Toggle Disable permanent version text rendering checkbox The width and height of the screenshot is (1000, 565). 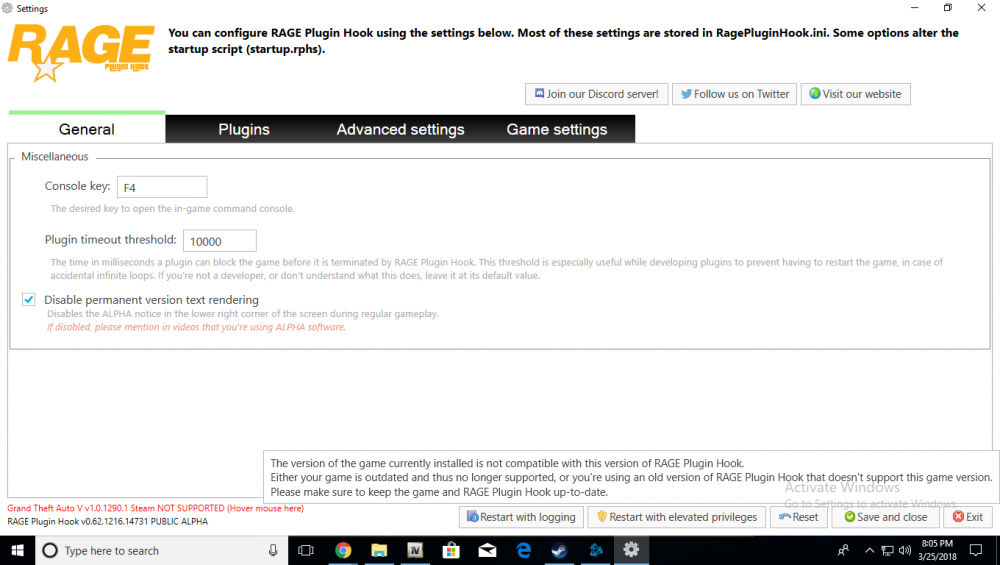(x=29, y=300)
